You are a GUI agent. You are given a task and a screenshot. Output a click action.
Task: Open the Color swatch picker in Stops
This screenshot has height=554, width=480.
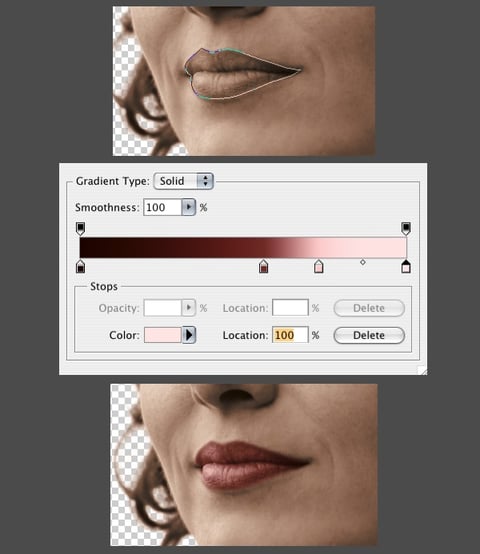point(162,335)
